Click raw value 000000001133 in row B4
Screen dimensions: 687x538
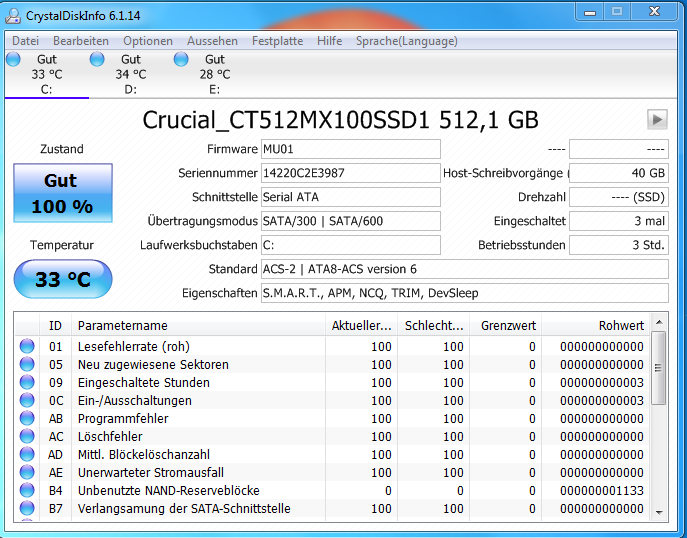(x=602, y=490)
